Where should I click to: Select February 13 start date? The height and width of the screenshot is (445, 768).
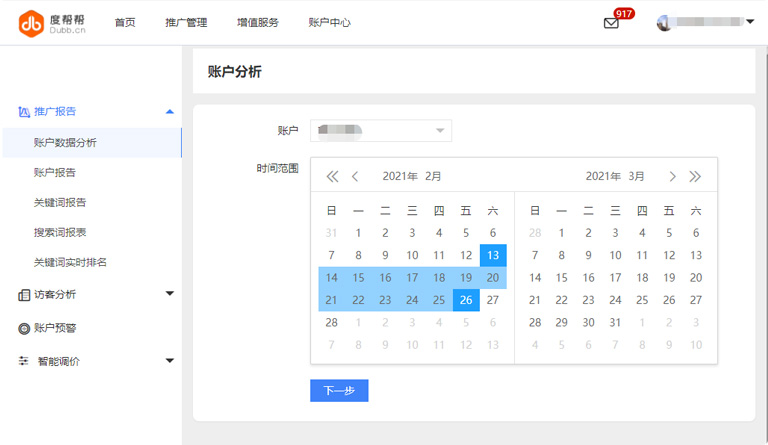pos(492,256)
